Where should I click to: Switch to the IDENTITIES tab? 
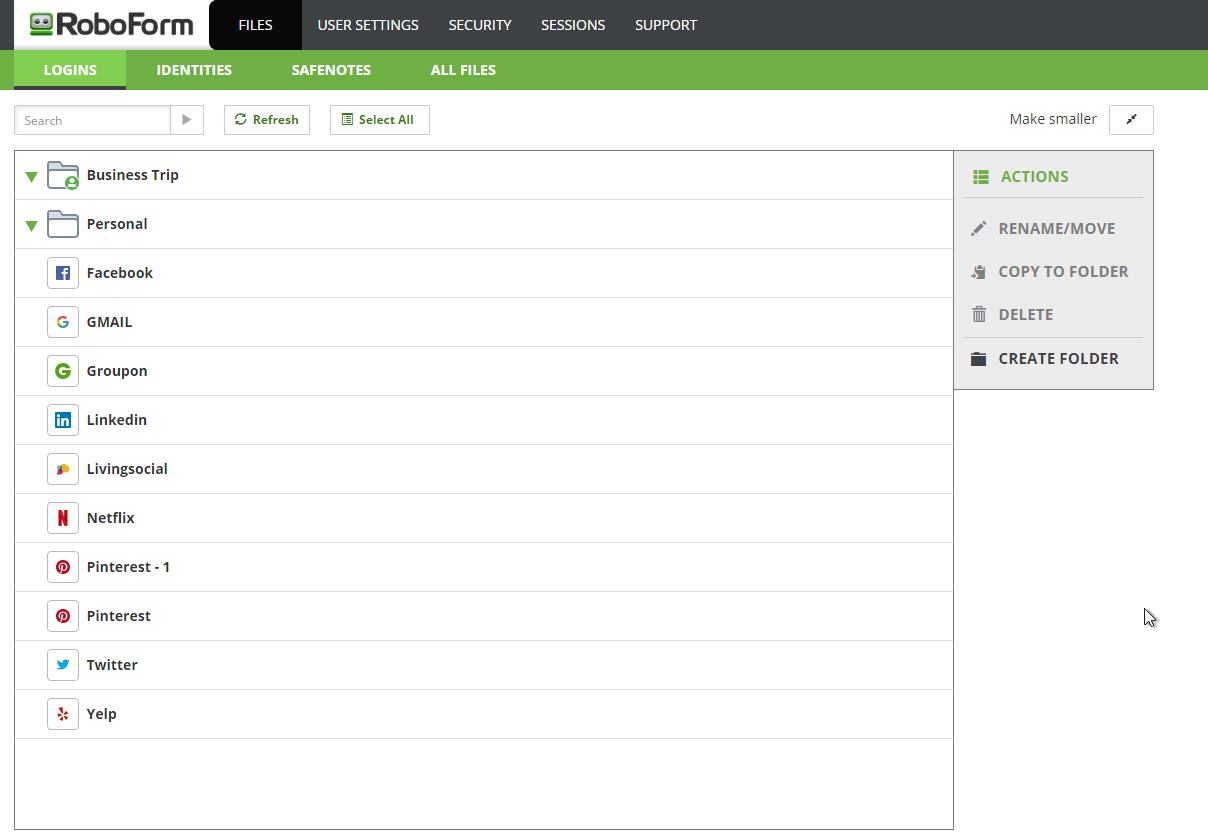pos(194,70)
